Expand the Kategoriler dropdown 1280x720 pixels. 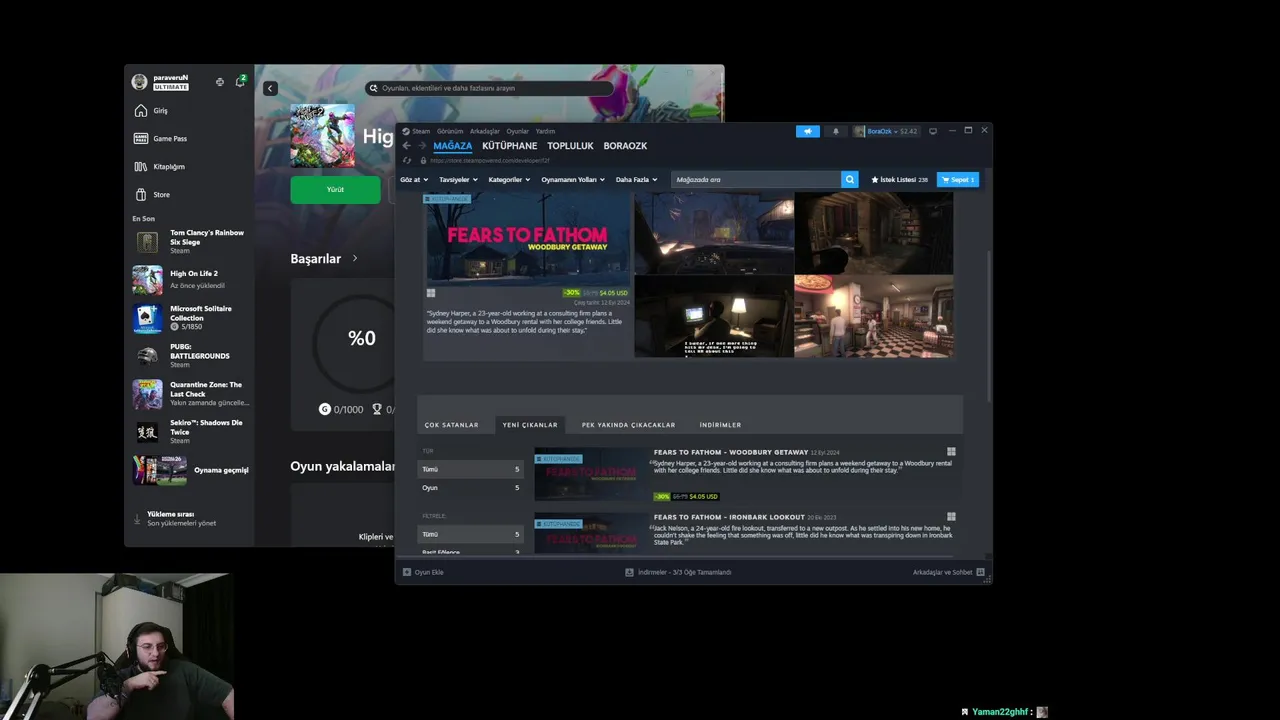coord(509,180)
